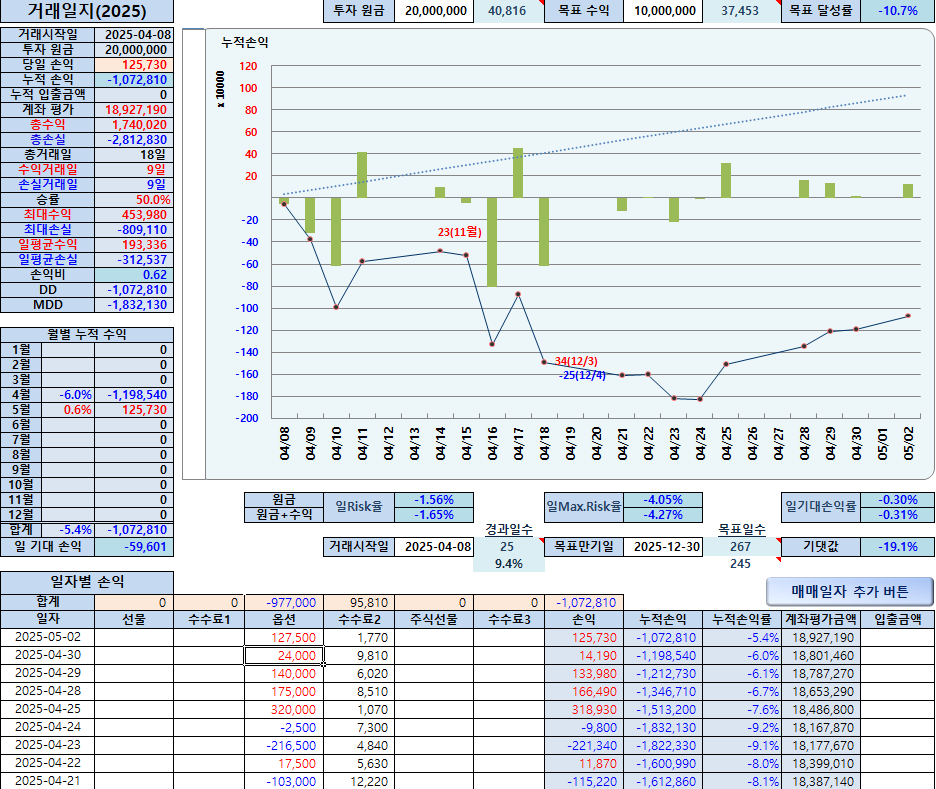Click the 4월 monthly profit -1,198,540
This screenshot has height=789, width=936.
pyautogui.click(x=134, y=395)
